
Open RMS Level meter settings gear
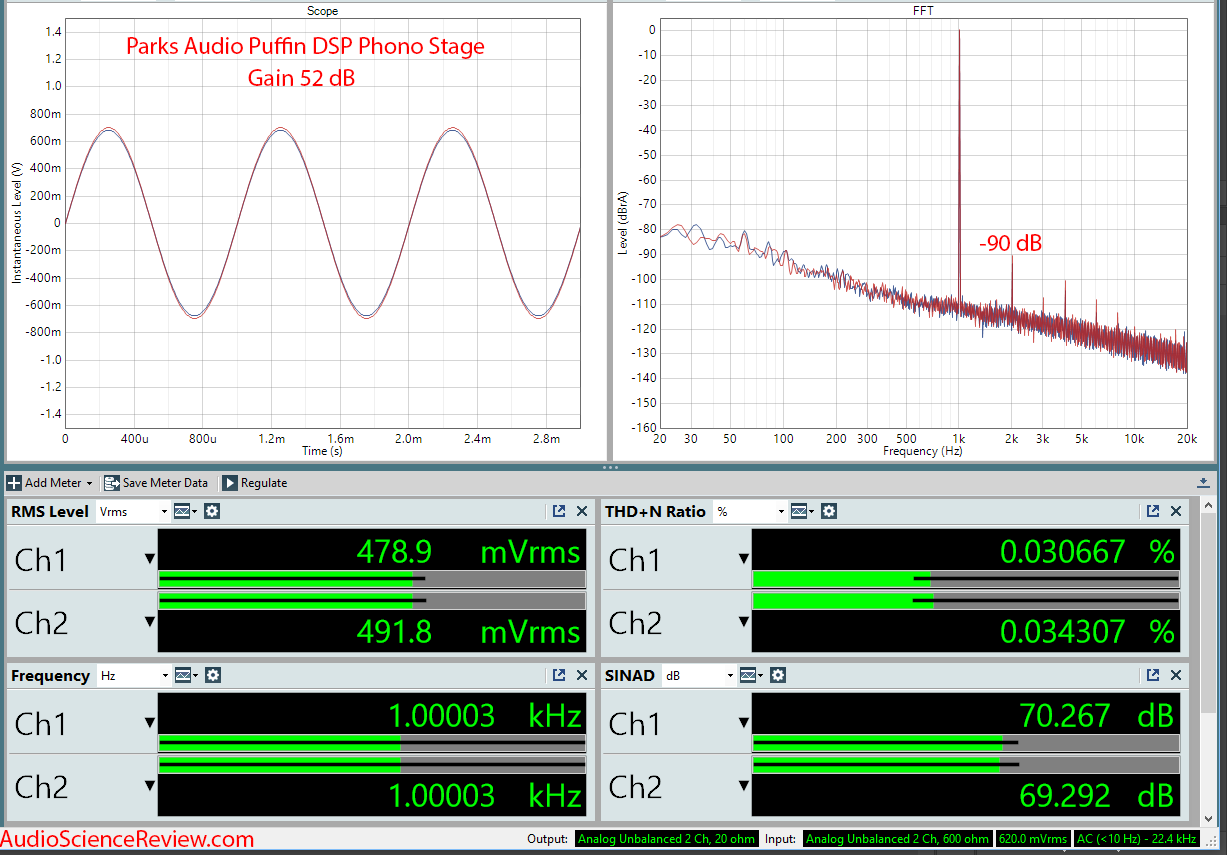coord(212,511)
